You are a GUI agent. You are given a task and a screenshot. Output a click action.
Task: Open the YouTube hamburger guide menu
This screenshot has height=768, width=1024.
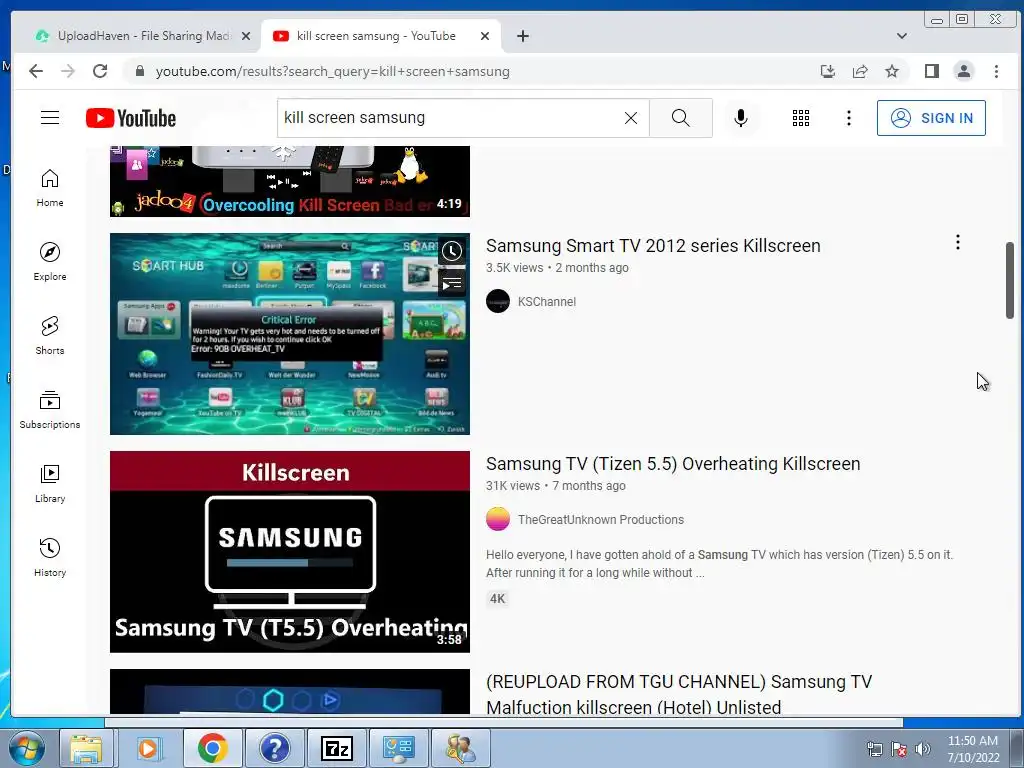50,118
